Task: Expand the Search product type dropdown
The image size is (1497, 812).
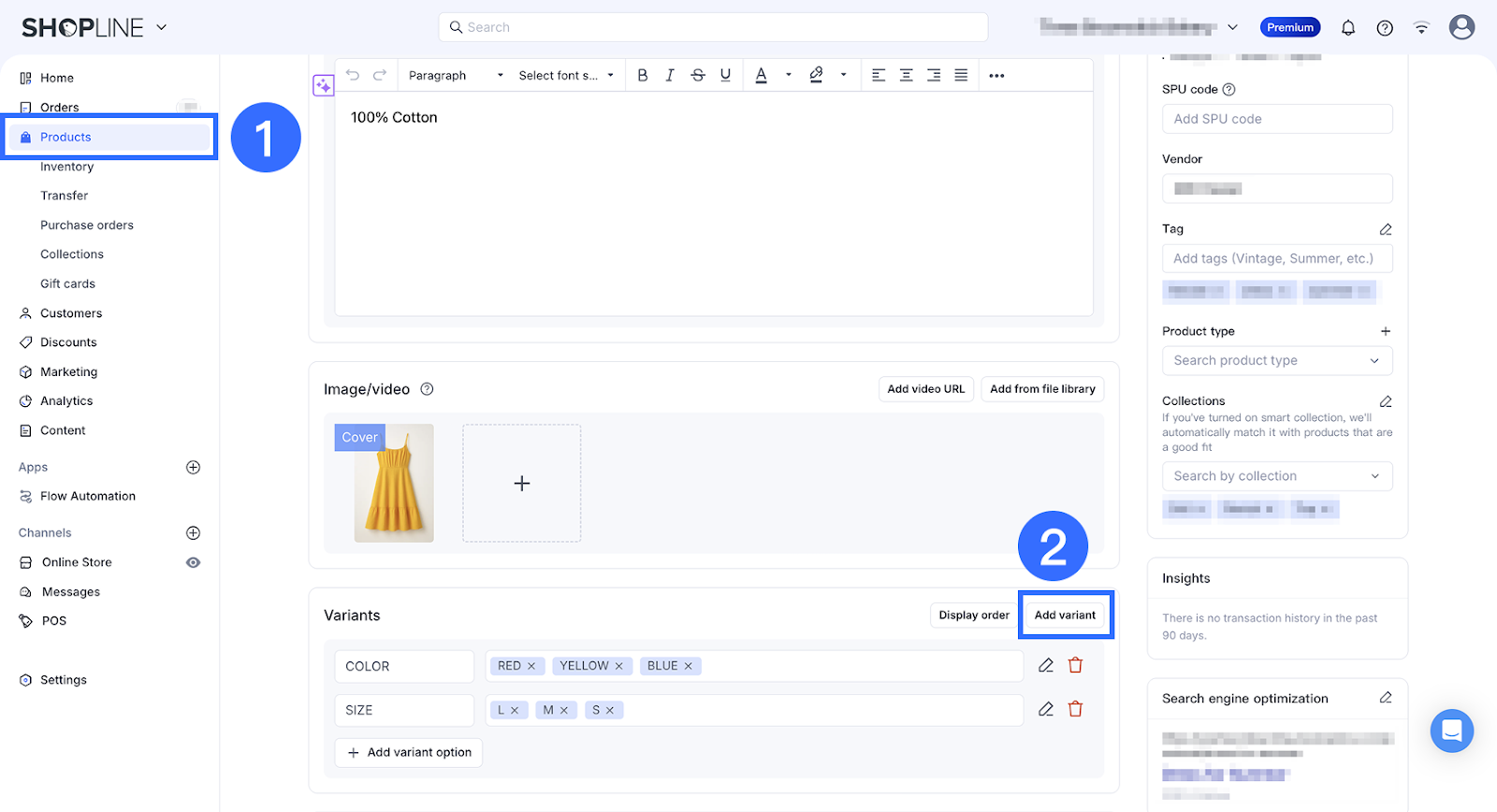Action: tap(1276, 360)
